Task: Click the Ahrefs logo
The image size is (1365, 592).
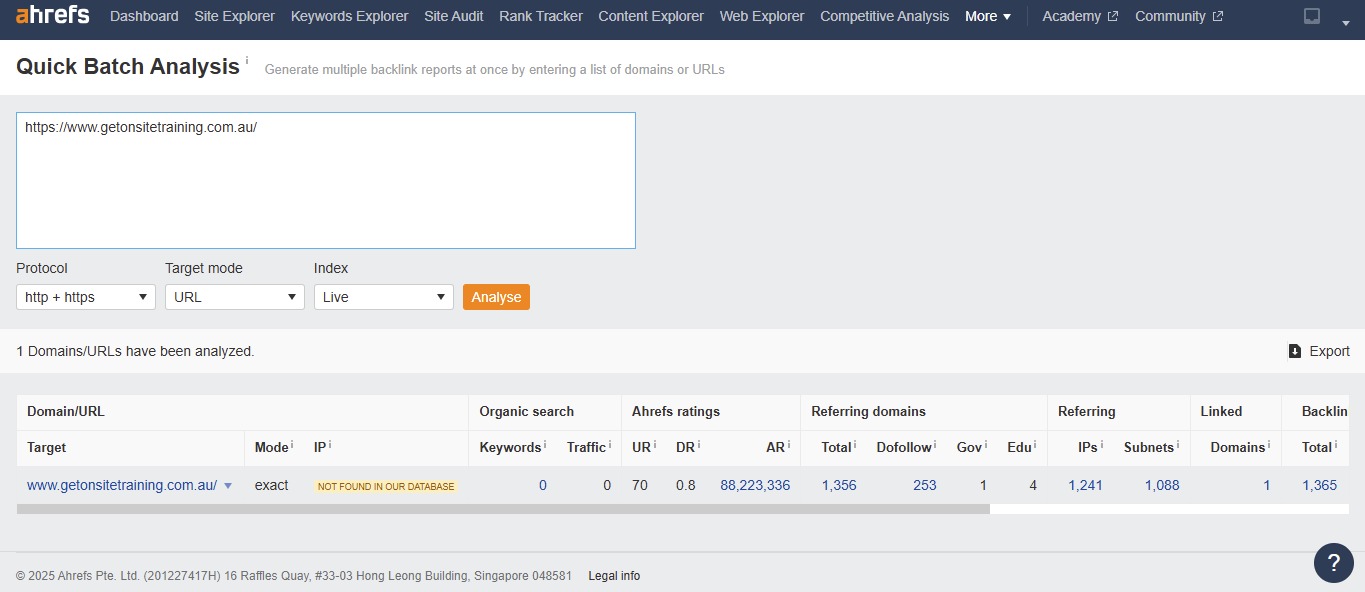Action: tap(52, 16)
